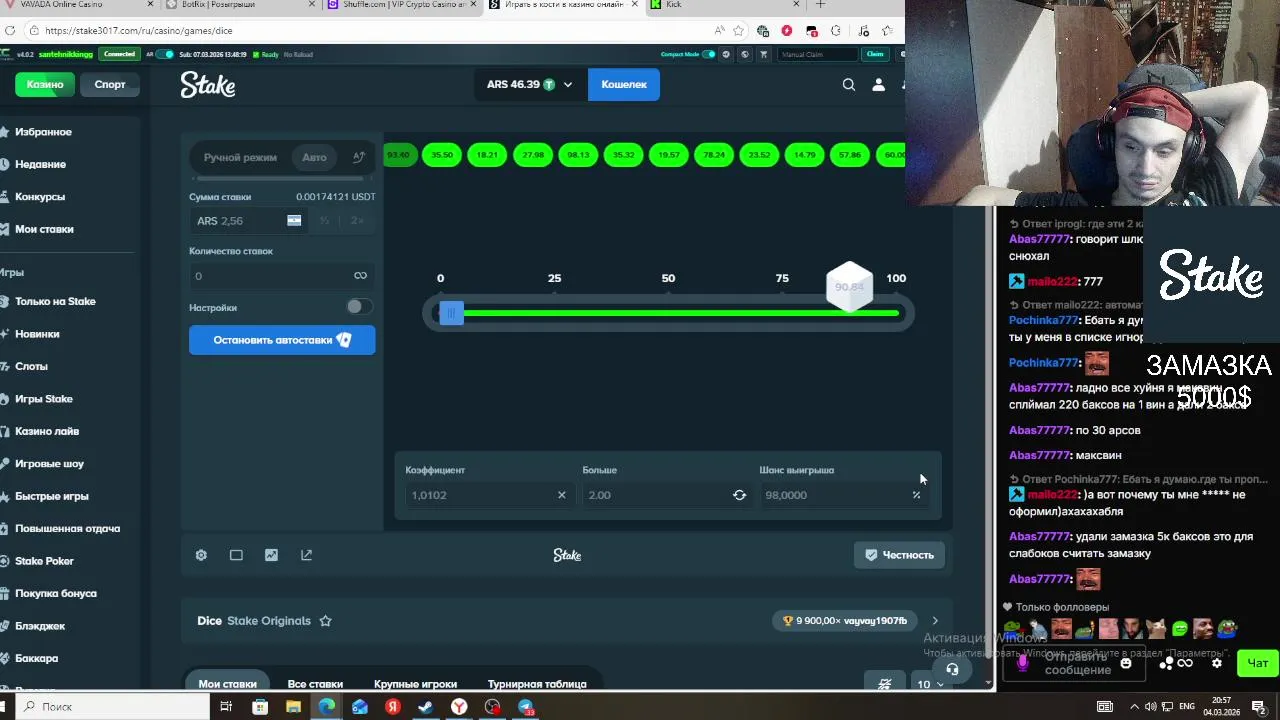Swap roll over/under icon
Viewport: 1280px width, 720px height.
click(739, 495)
